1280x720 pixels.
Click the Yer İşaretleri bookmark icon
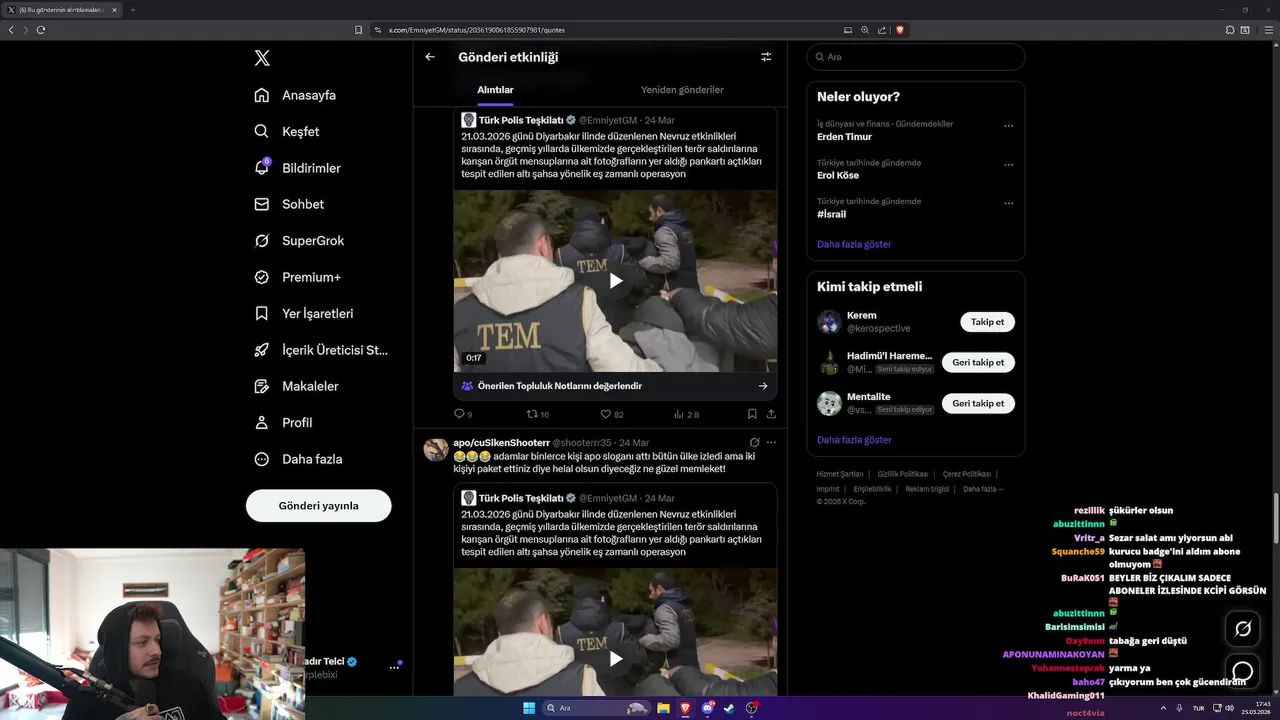tap(262, 313)
